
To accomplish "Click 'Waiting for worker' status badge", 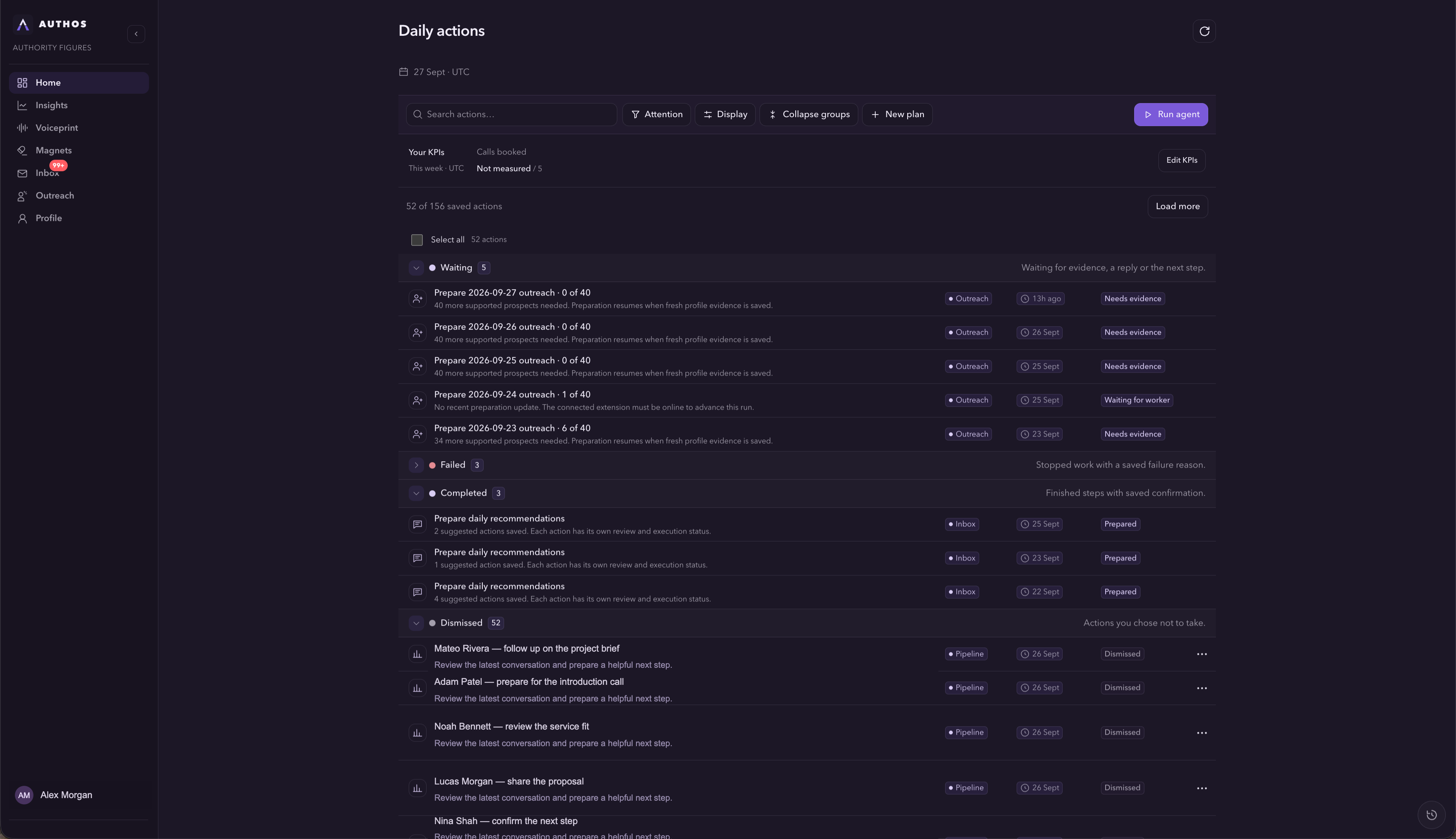I will [1137, 400].
